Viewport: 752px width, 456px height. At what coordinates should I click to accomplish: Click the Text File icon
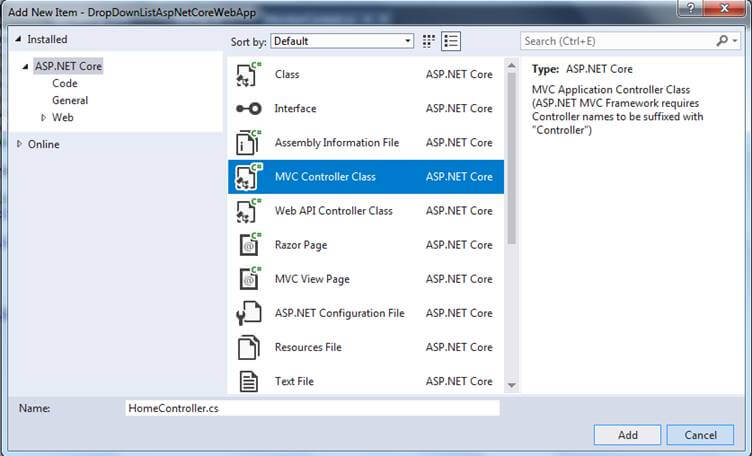pyautogui.click(x=248, y=381)
